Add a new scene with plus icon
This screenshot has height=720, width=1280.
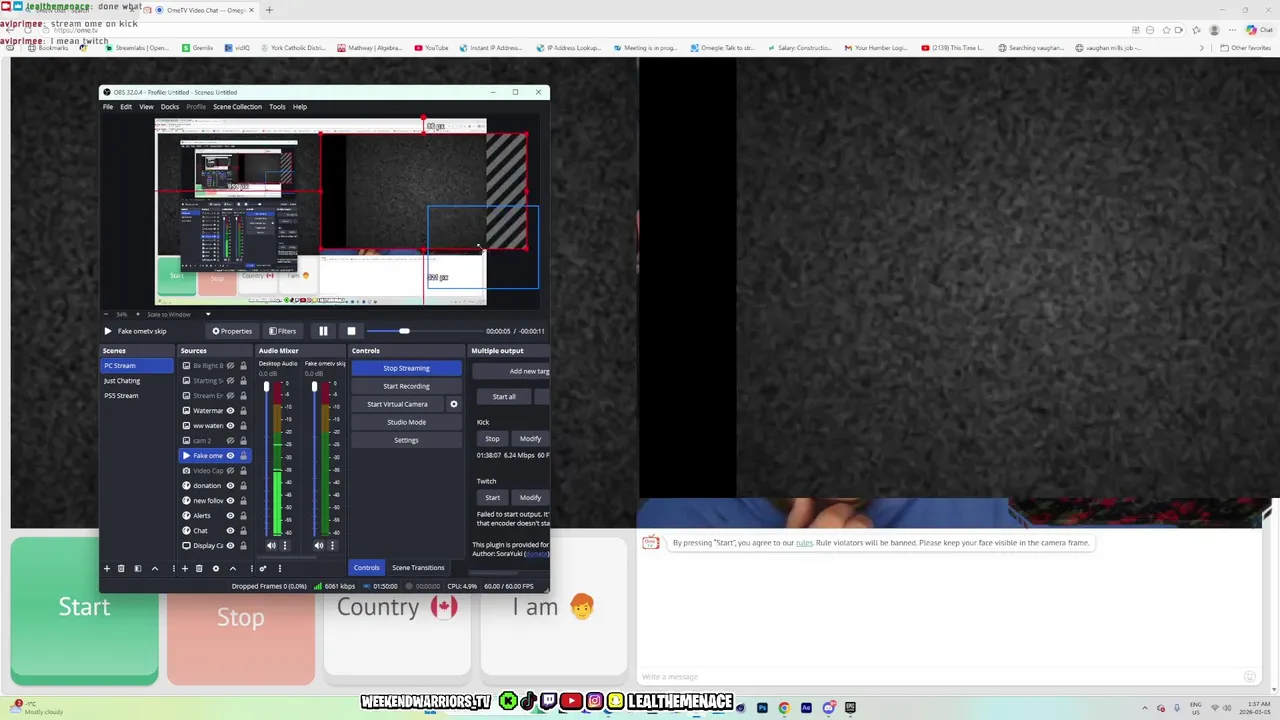(x=107, y=568)
